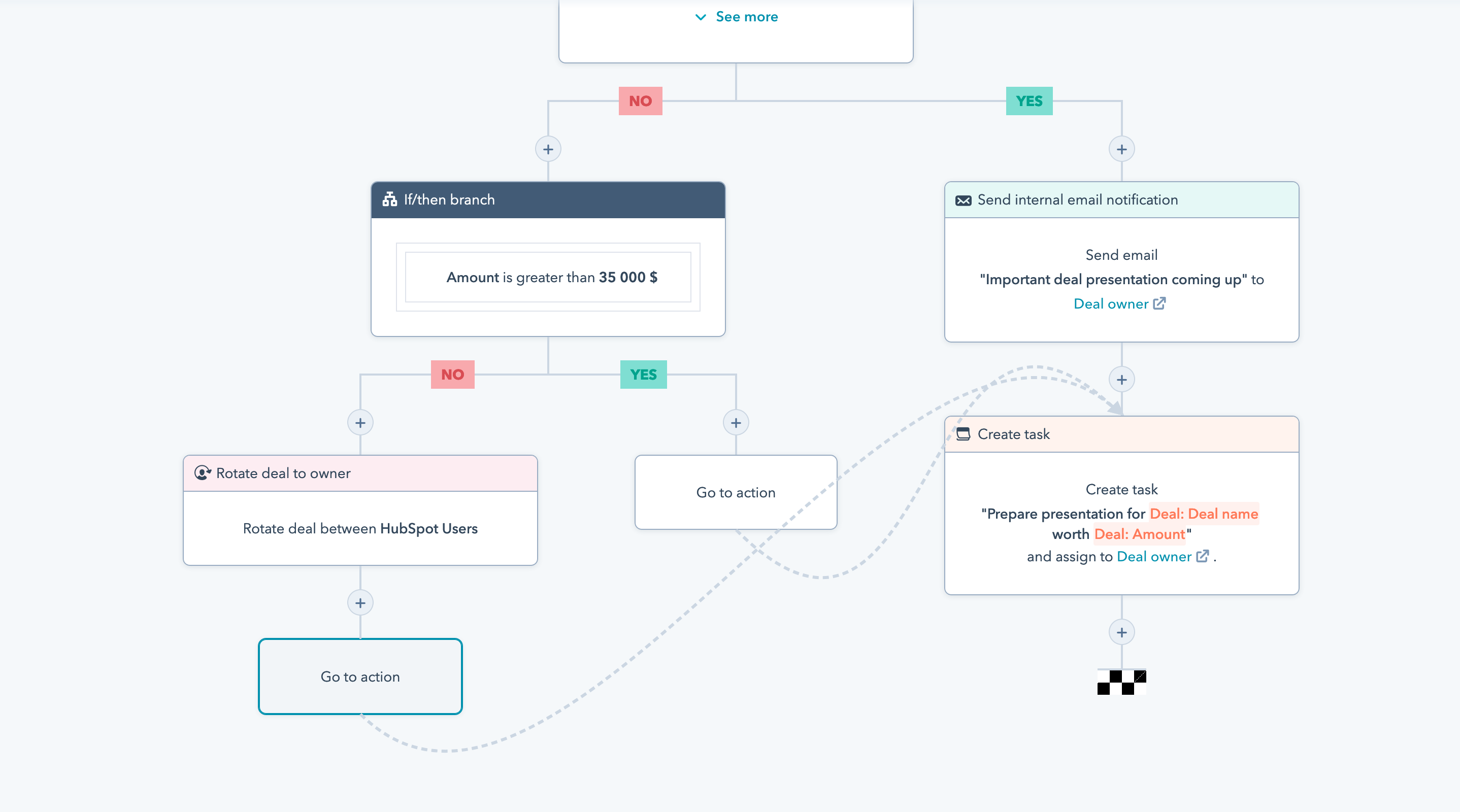Click the rotate-owner icon on Rotate deal to owner

click(204, 472)
